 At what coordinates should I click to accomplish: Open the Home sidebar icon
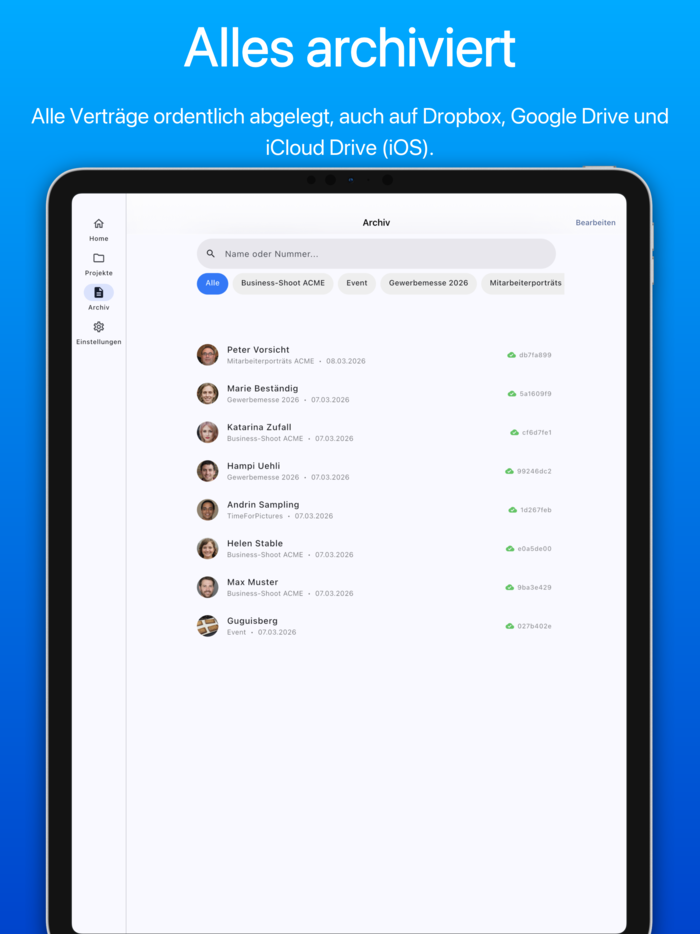[98, 224]
